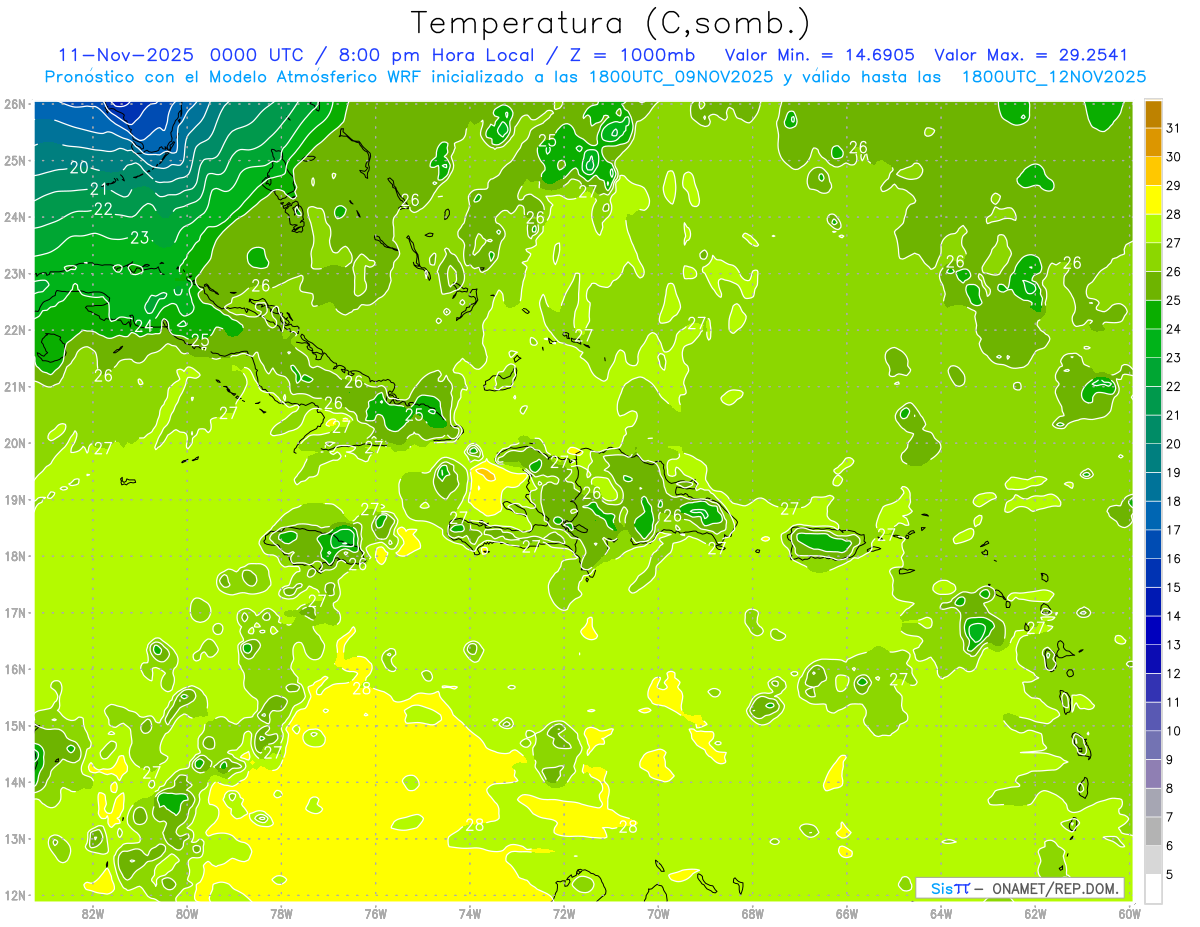Click the "16N" latitude axis label
Screen dimensions: 1200x927
coord(14,669)
